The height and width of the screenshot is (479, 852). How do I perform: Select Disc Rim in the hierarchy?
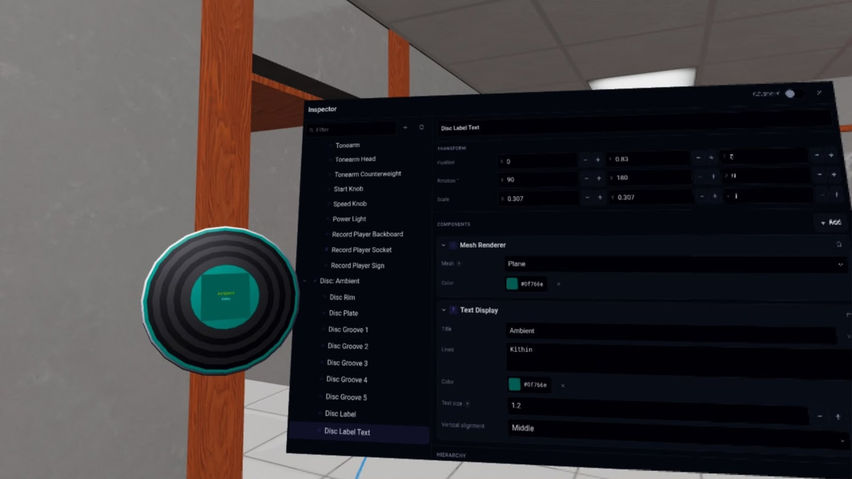point(342,298)
